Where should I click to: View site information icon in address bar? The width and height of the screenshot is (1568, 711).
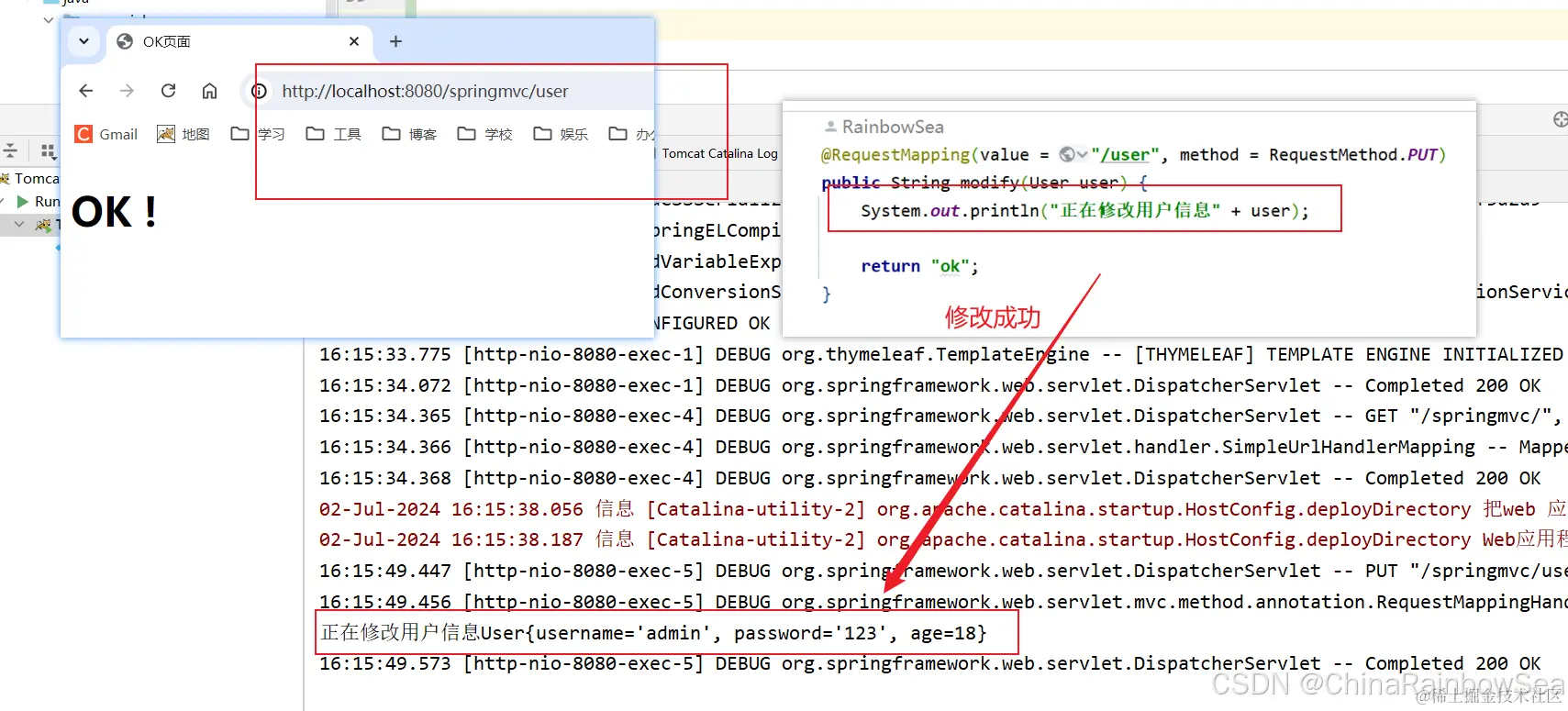click(260, 91)
